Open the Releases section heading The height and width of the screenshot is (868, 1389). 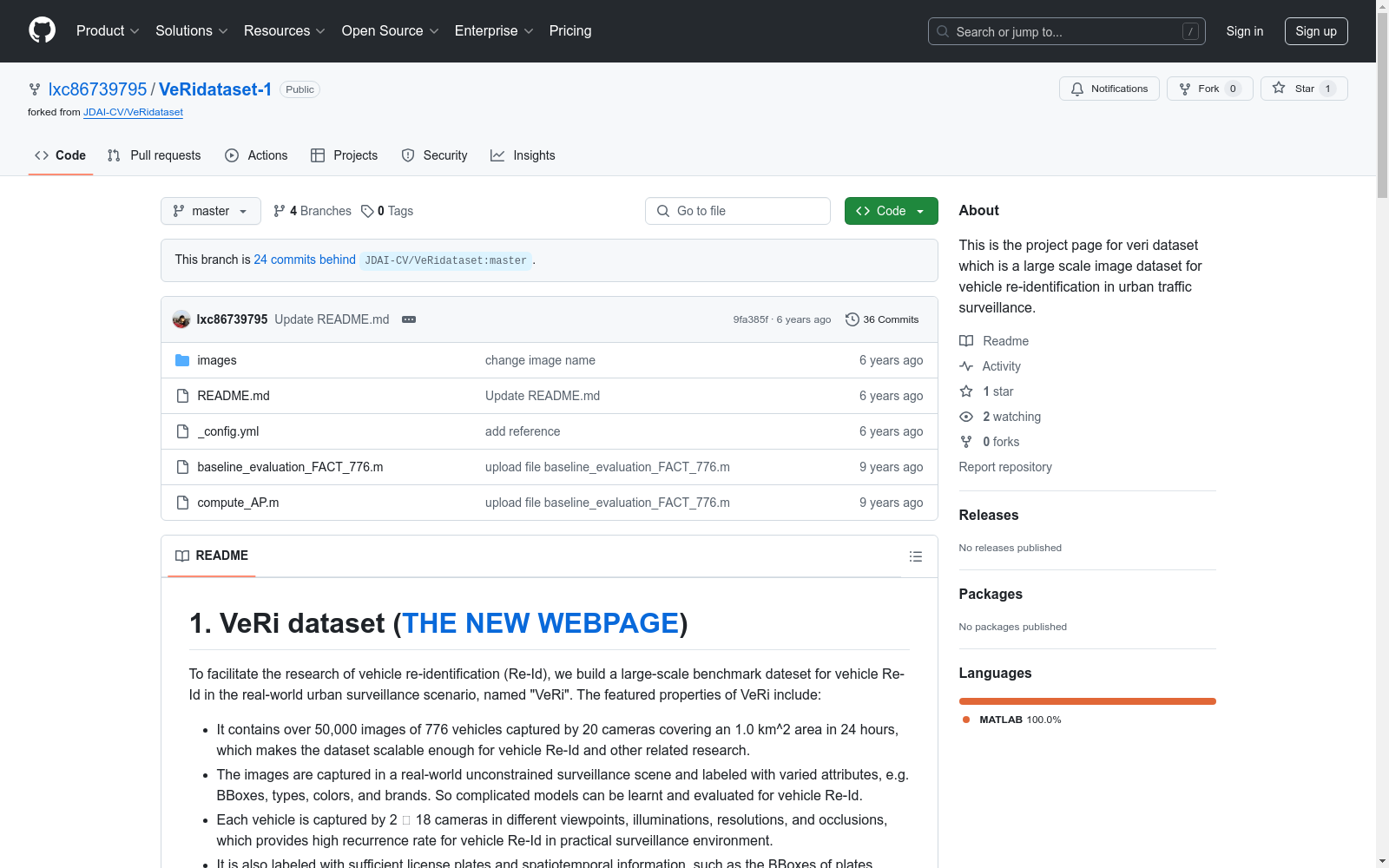[x=989, y=515]
